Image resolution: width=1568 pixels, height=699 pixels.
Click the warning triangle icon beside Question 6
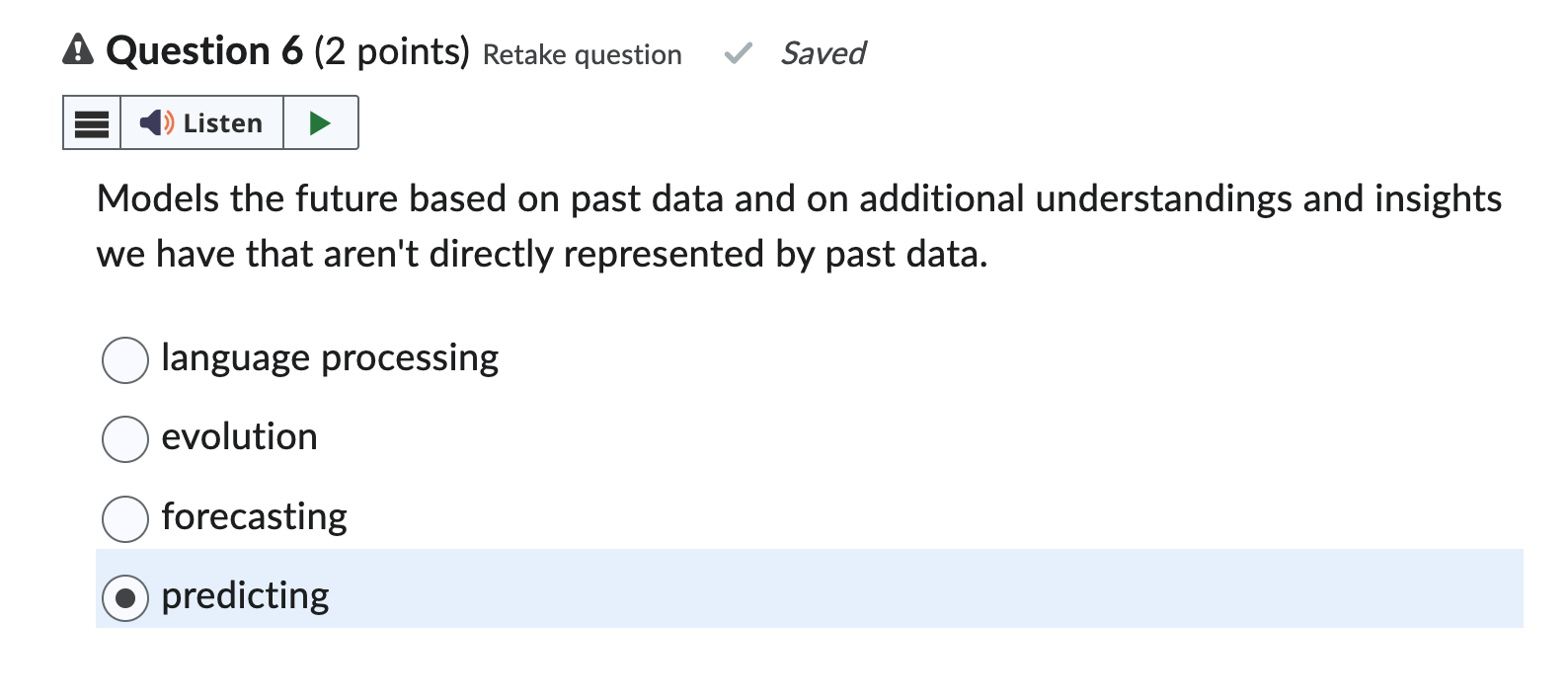(78, 49)
